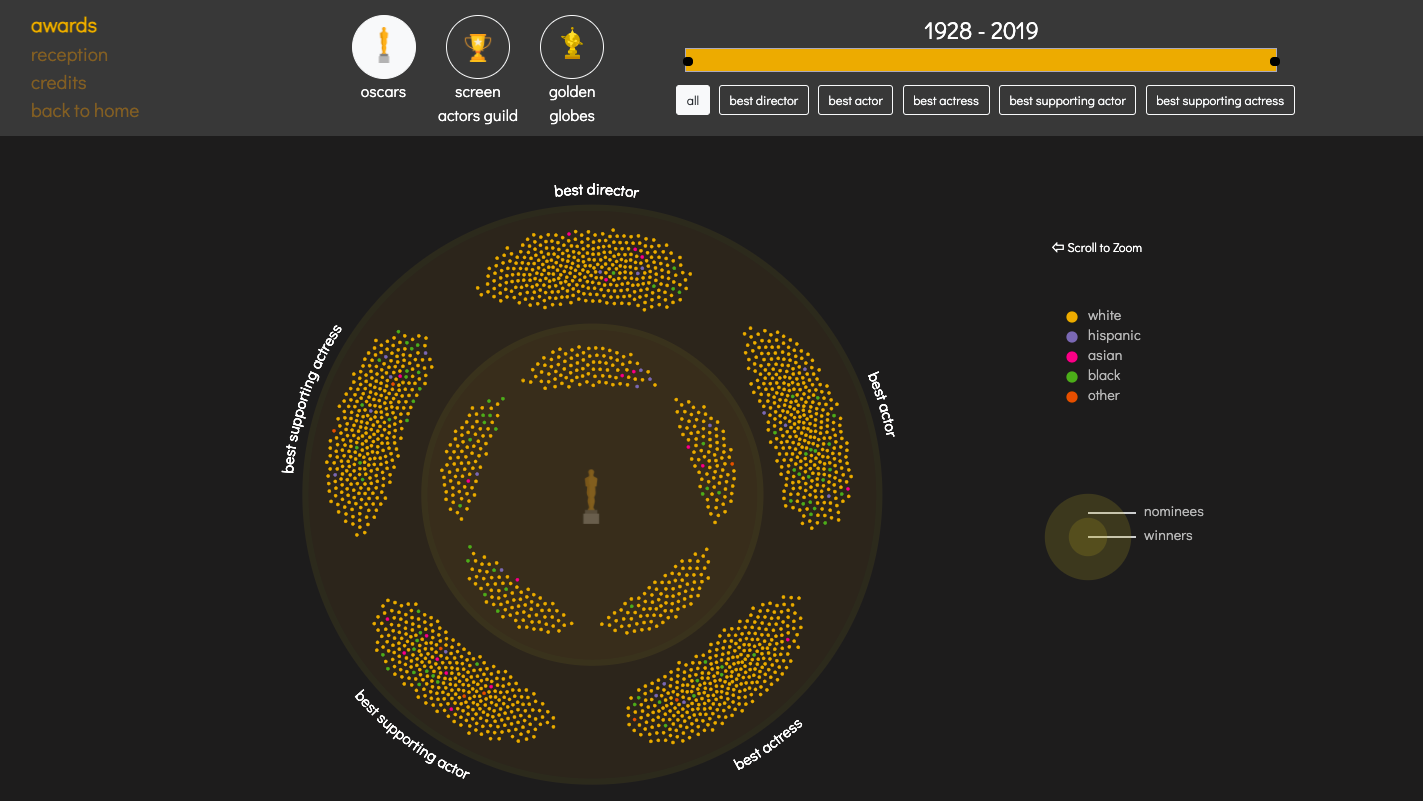This screenshot has height=801, width=1423.
Task: Click the curved 'best actor' chart label
Action: (x=882, y=404)
